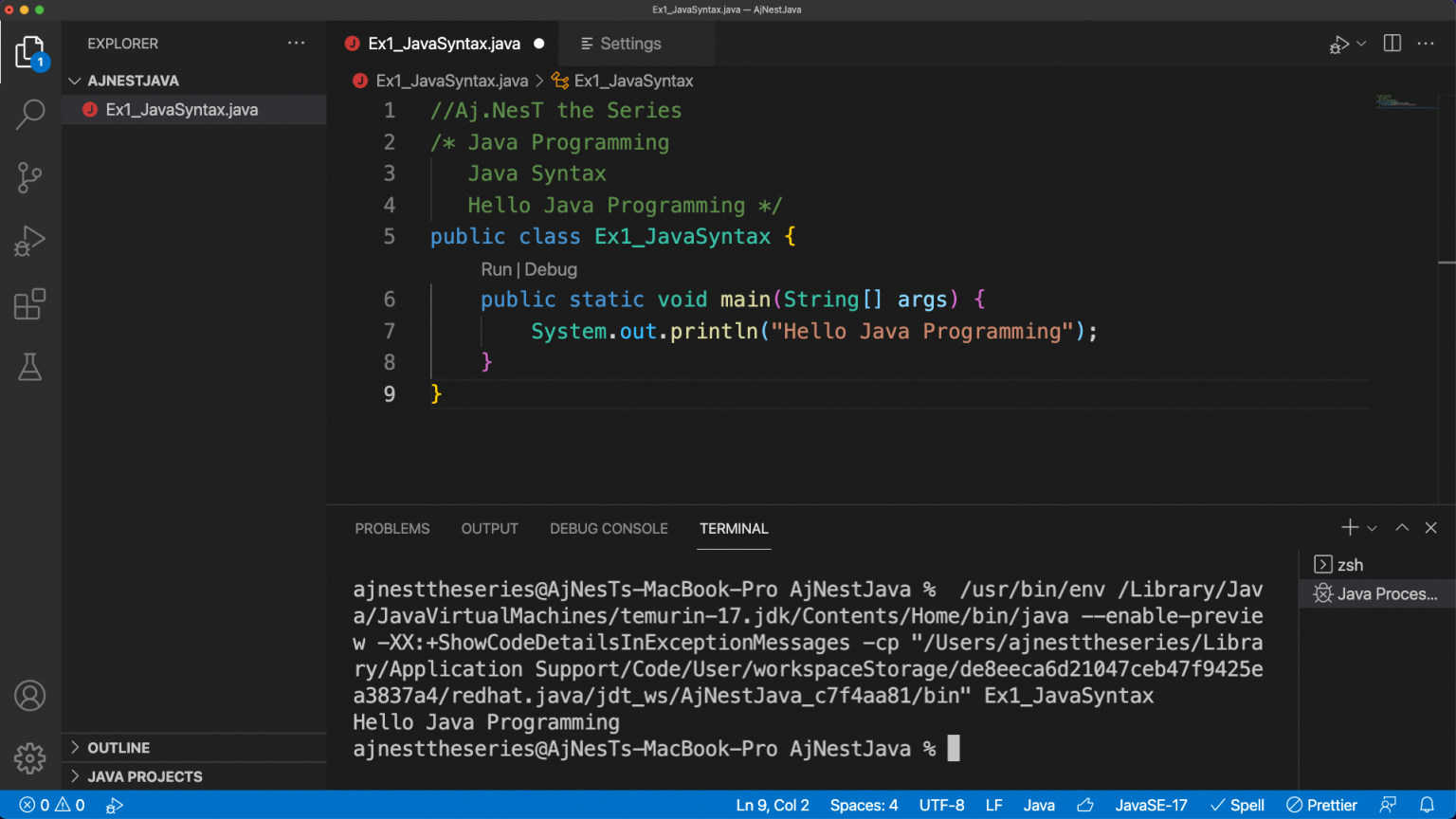Switch to the PROBLEMS panel tab
Screen dimensions: 1456x819
(x=392, y=529)
